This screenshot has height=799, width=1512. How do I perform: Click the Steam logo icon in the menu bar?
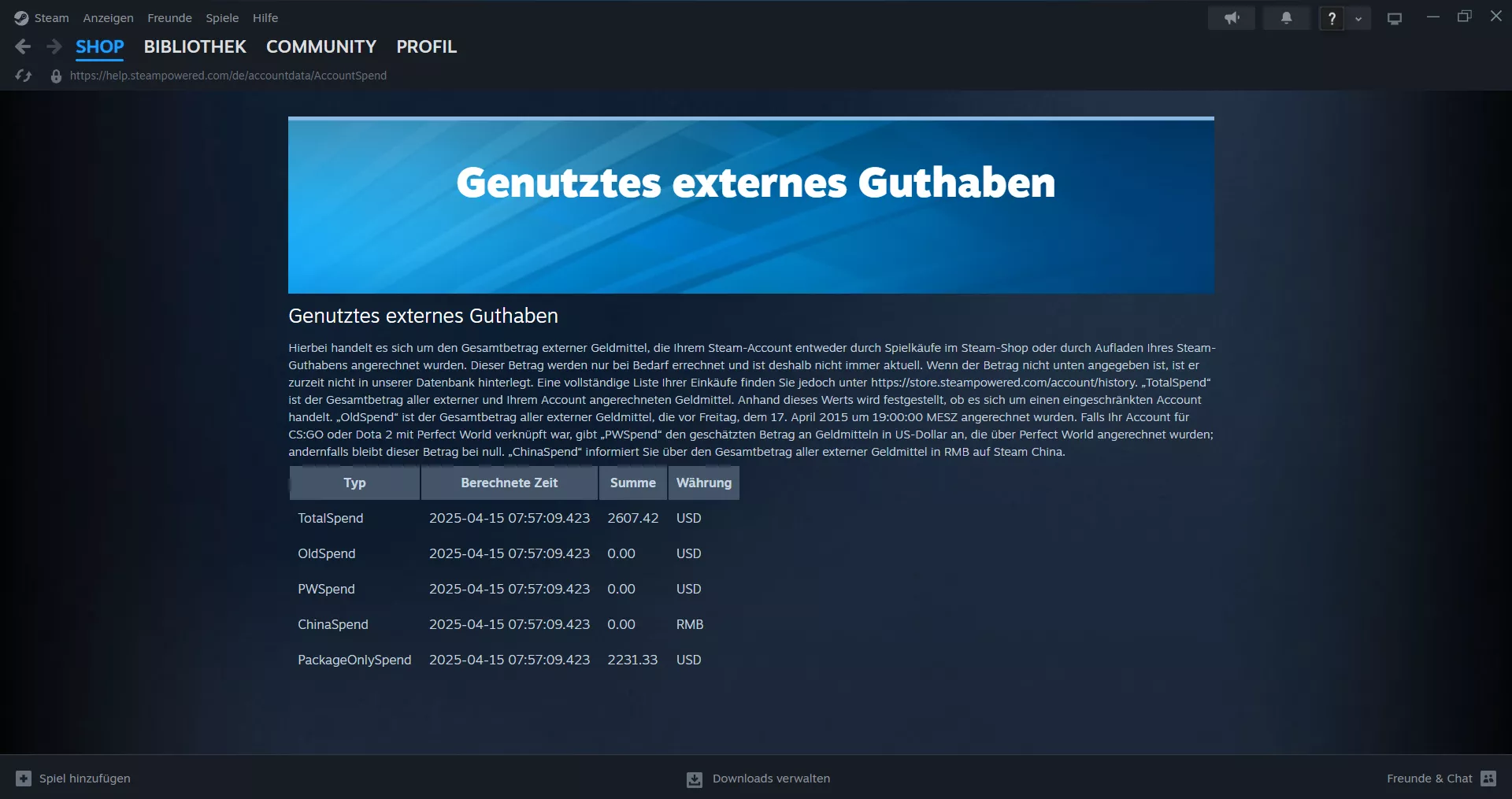pos(21,17)
